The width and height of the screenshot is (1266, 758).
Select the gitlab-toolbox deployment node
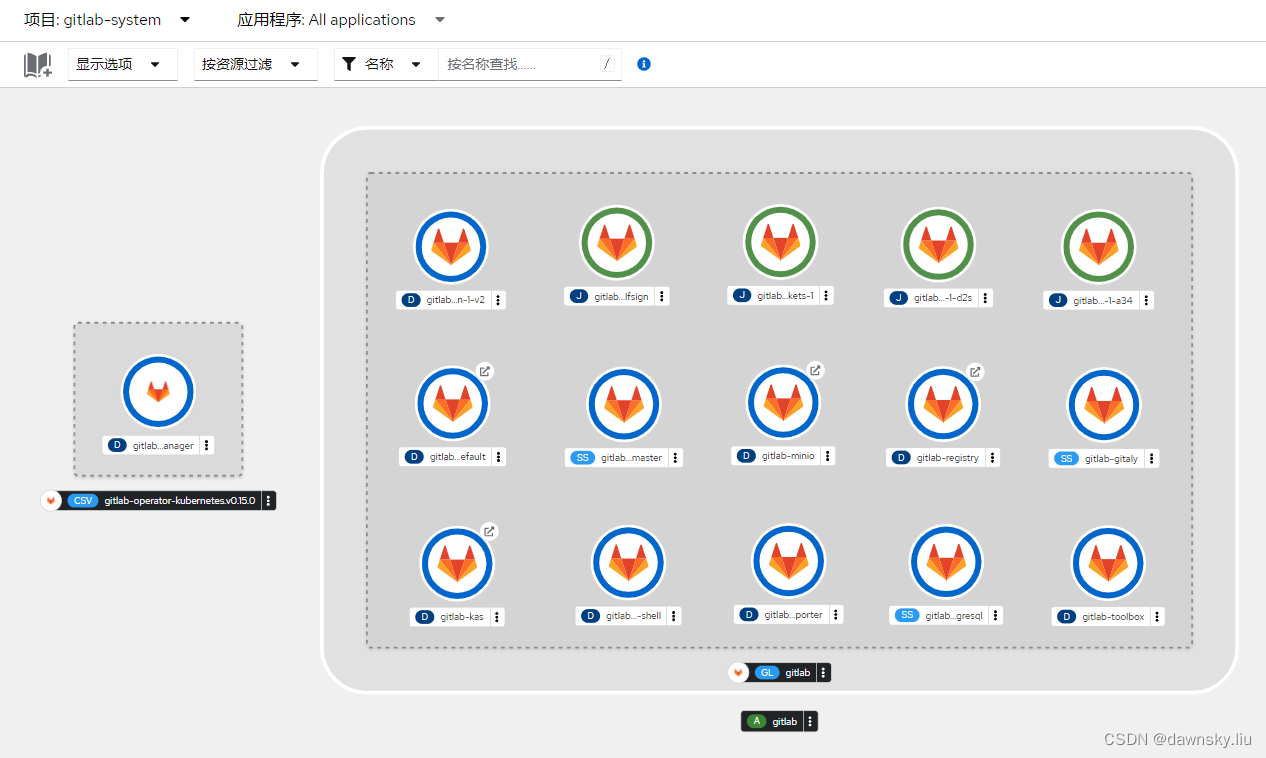(1109, 563)
